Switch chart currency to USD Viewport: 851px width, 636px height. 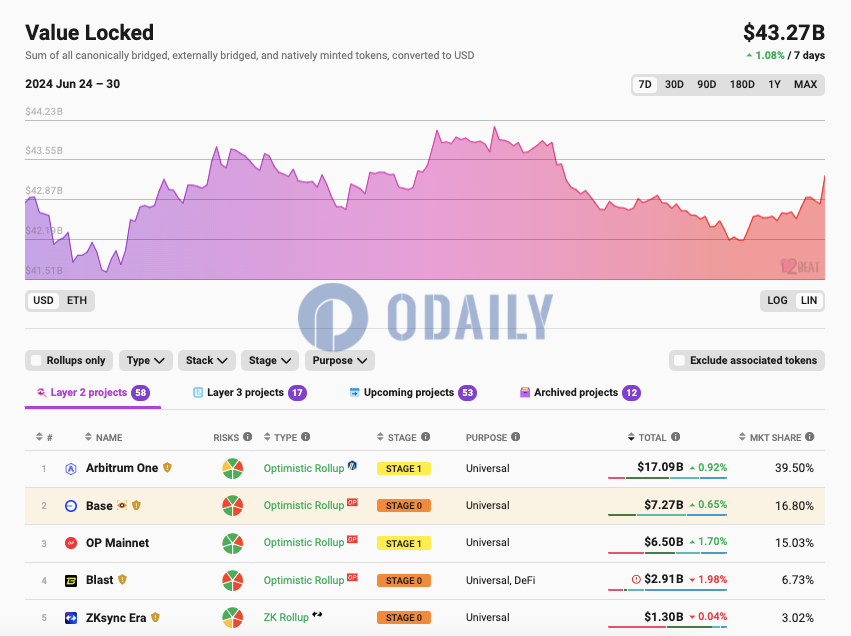pos(43,301)
